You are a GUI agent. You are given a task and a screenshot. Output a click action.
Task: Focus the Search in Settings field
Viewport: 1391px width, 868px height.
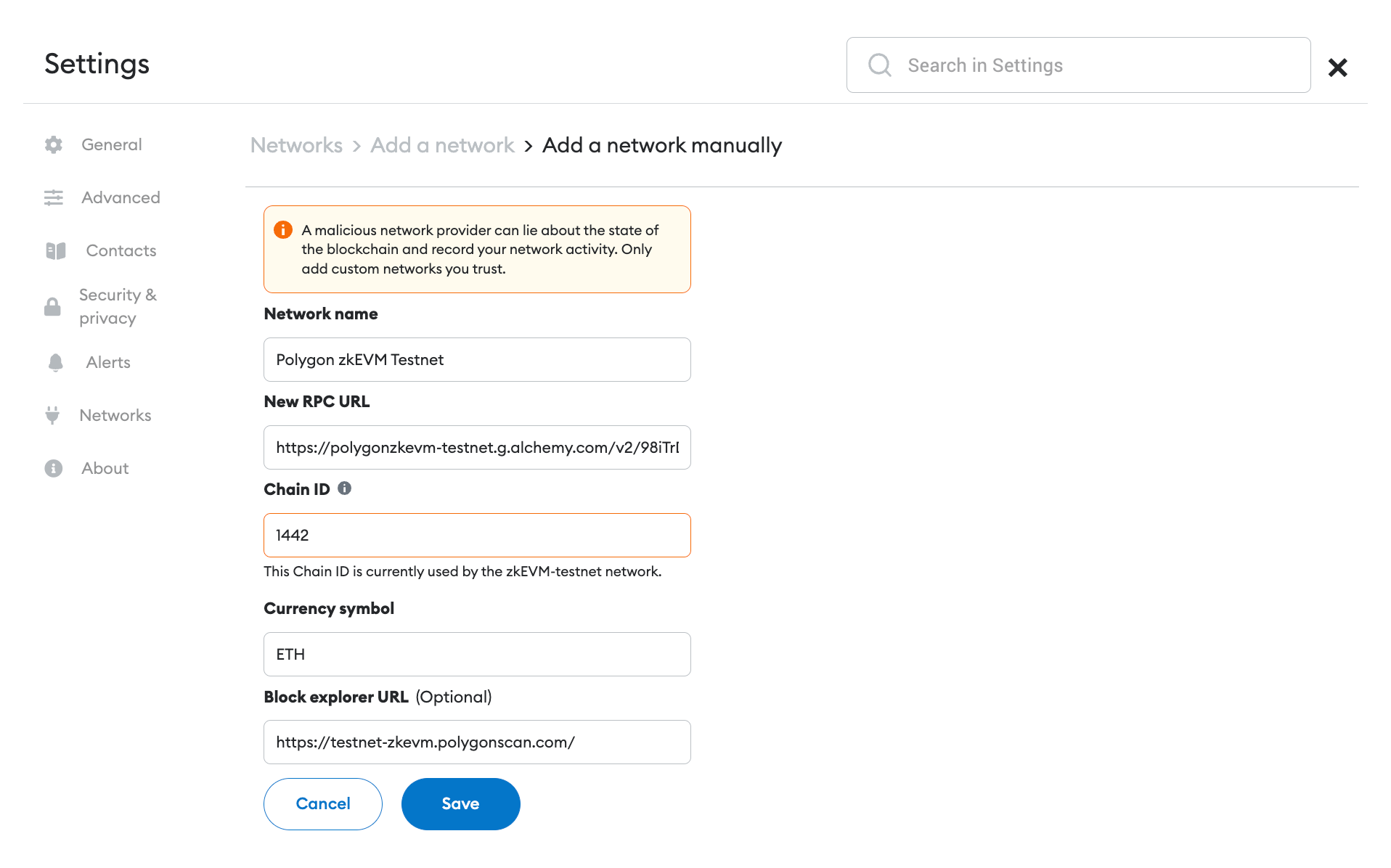[1078, 65]
